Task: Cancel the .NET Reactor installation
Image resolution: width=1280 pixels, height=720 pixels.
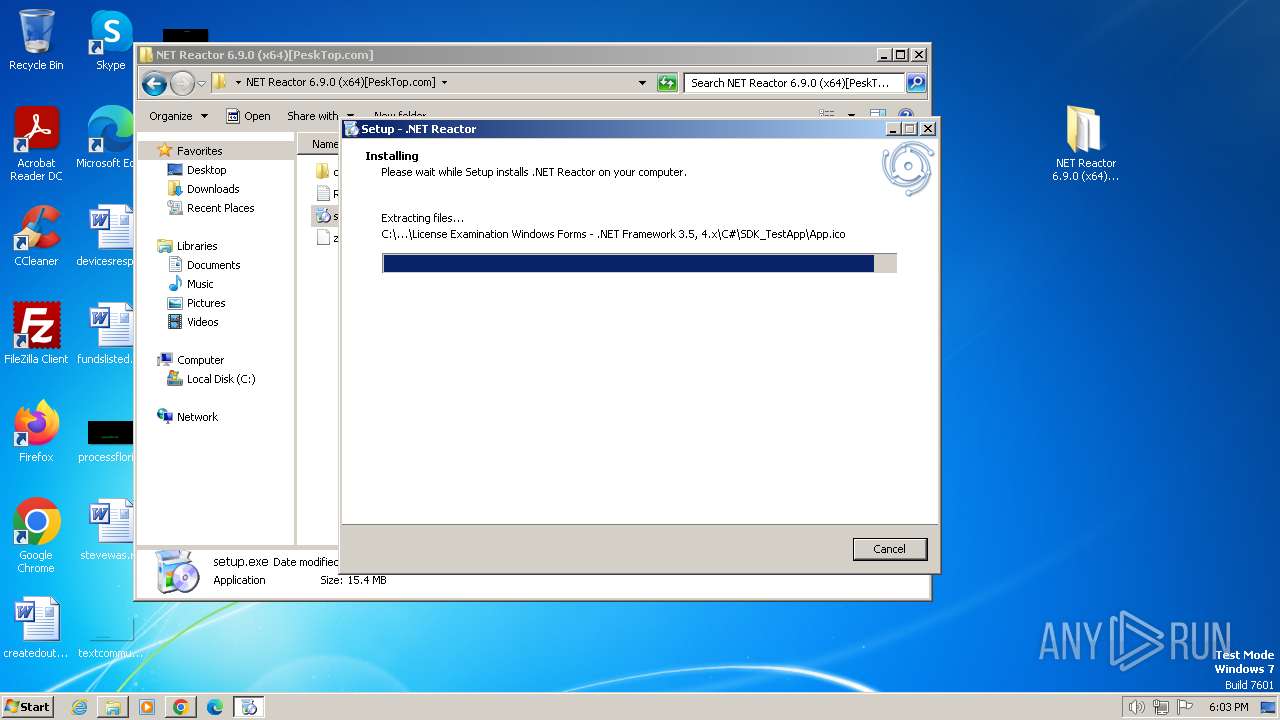Action: coord(889,549)
